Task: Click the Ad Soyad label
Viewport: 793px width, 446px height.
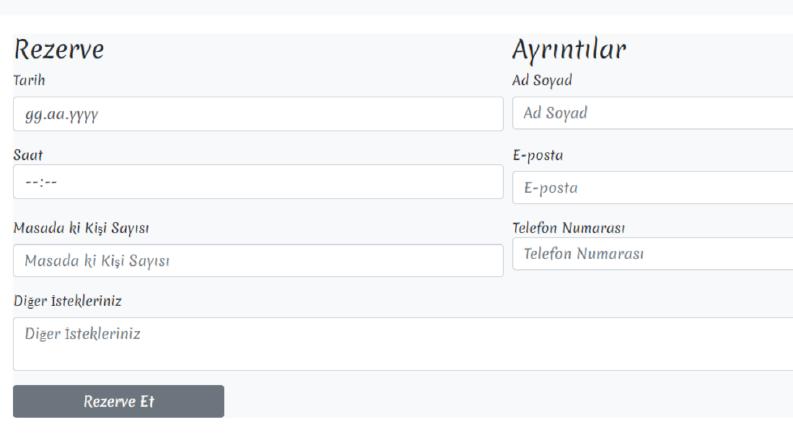Action: click(542, 80)
